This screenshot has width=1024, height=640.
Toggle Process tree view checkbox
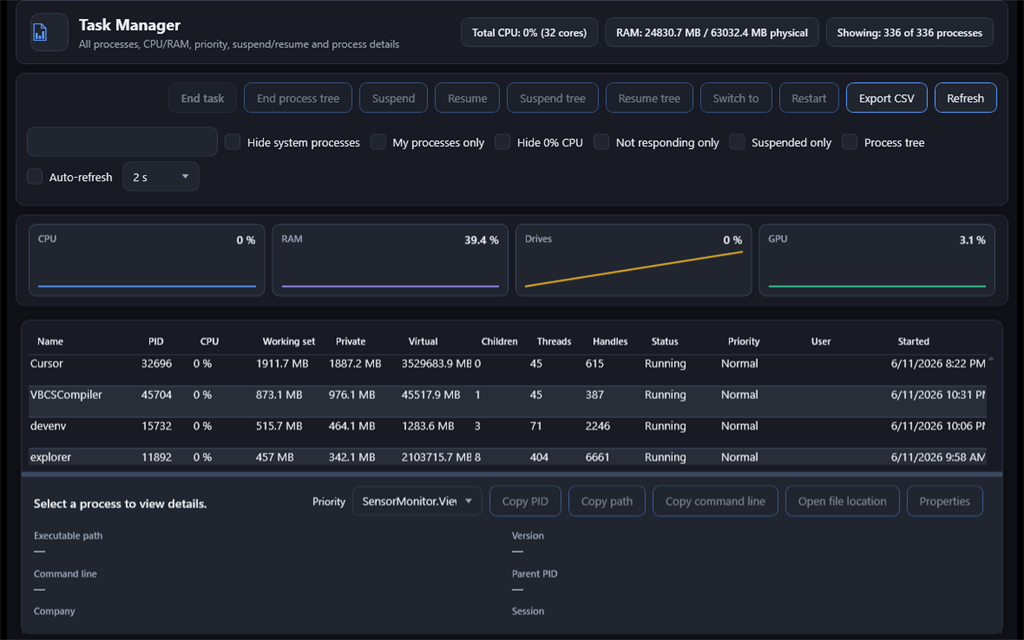pyautogui.click(x=850, y=142)
